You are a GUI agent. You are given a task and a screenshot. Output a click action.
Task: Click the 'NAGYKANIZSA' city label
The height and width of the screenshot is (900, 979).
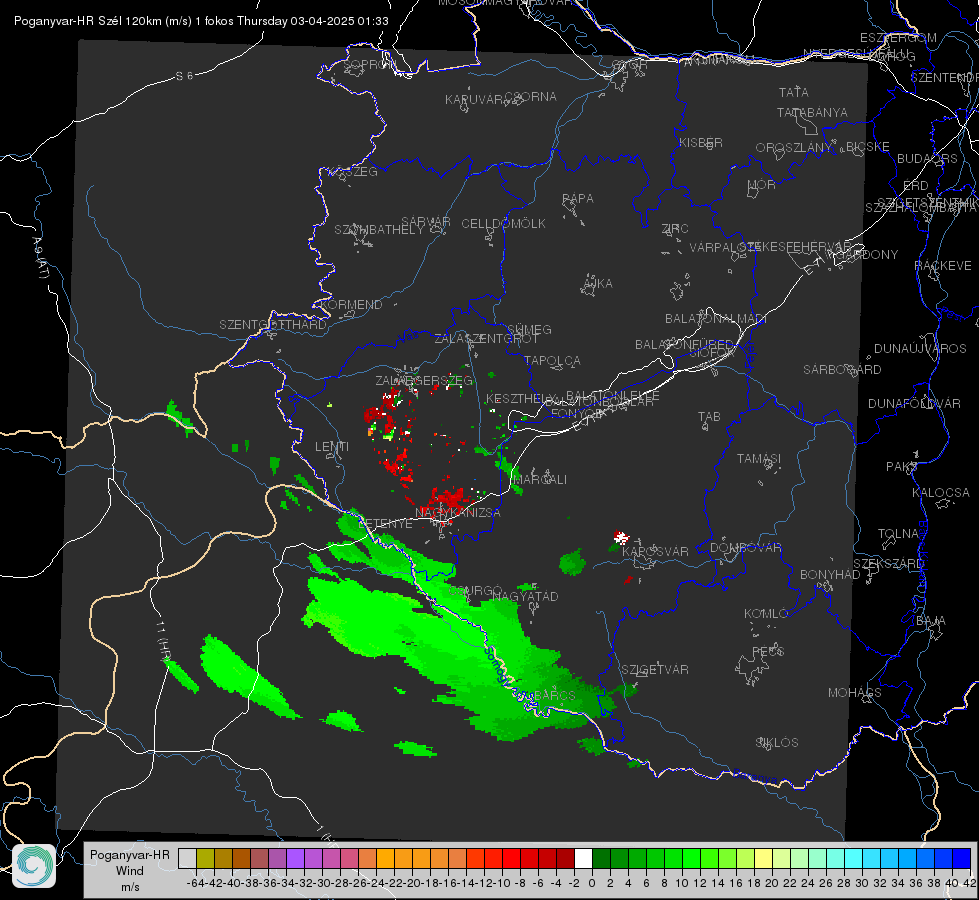click(458, 512)
